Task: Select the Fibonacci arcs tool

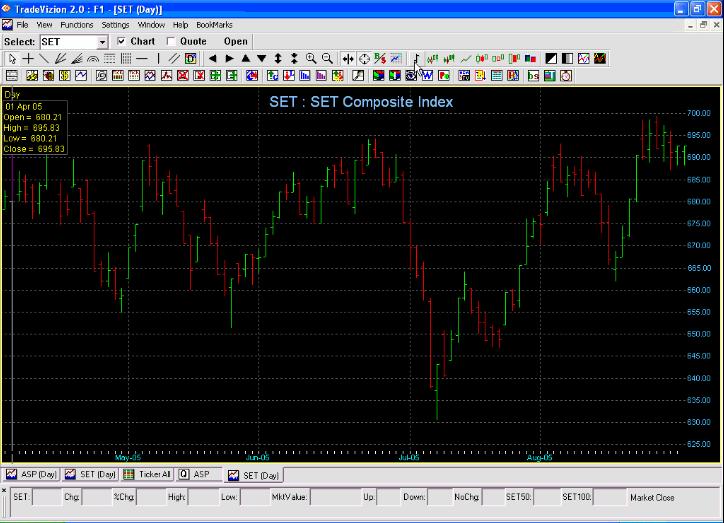Action: tap(93, 59)
